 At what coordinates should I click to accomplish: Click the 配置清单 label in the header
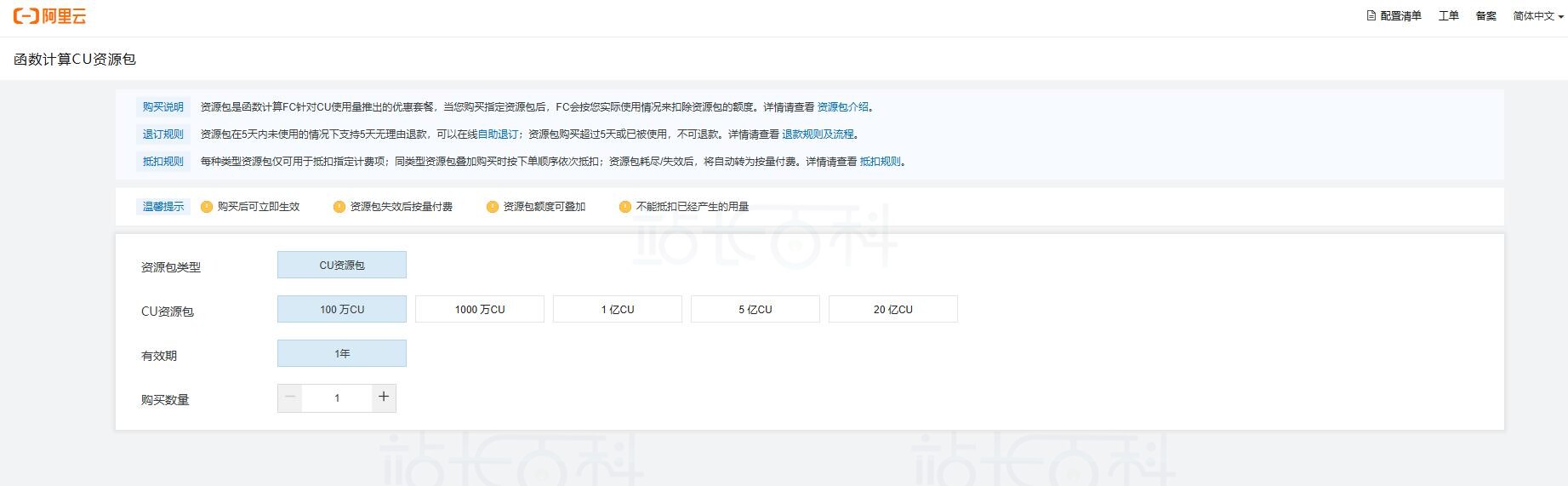click(1400, 16)
